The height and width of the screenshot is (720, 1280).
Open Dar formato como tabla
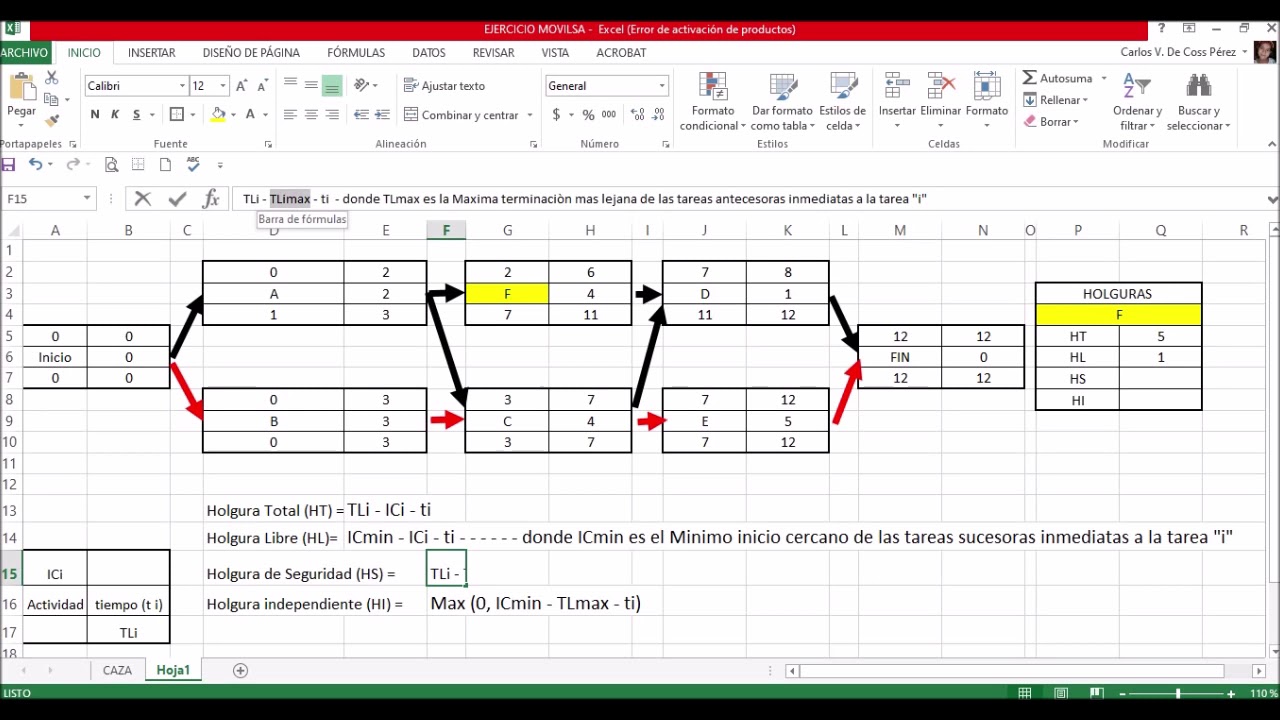(783, 102)
